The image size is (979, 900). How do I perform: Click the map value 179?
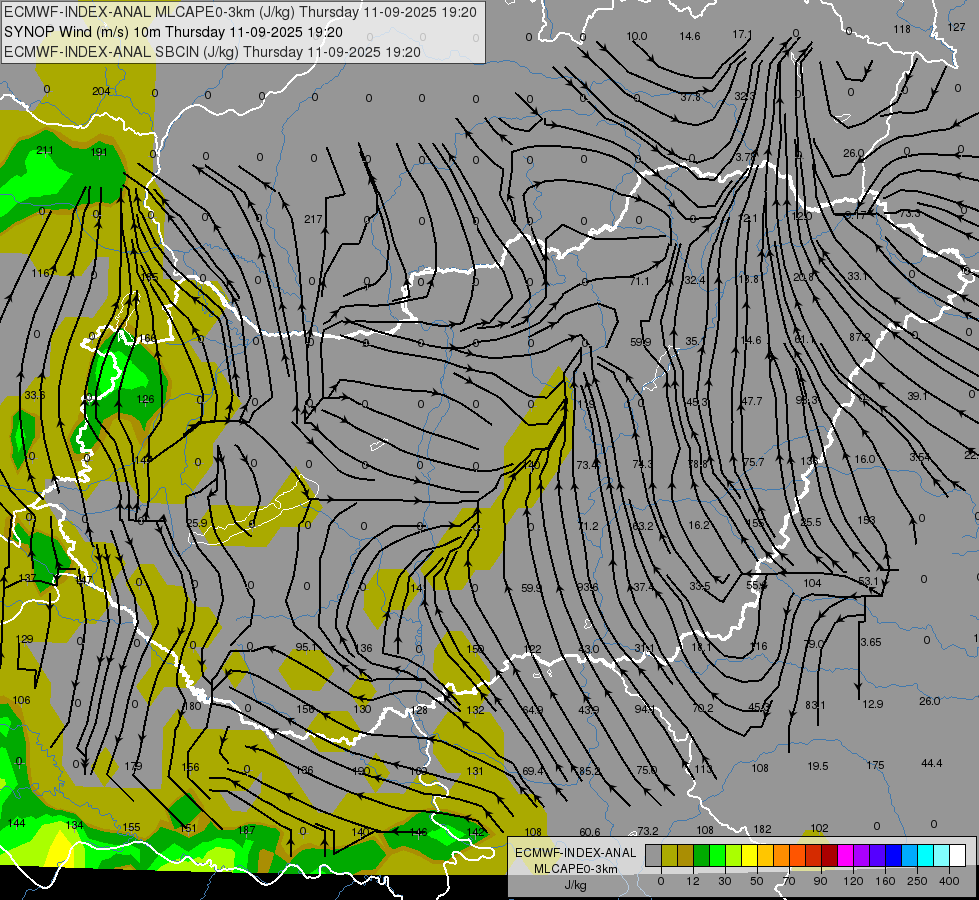tap(133, 766)
